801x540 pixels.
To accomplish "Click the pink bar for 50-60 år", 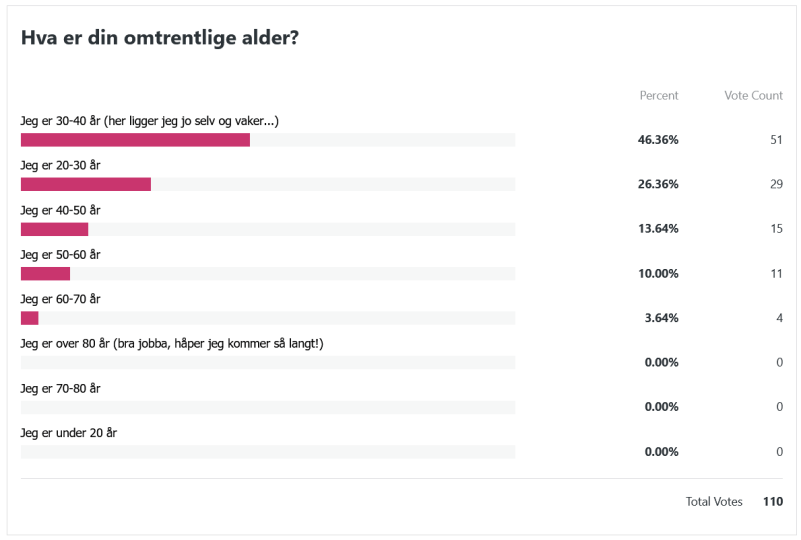I will [x=45, y=273].
